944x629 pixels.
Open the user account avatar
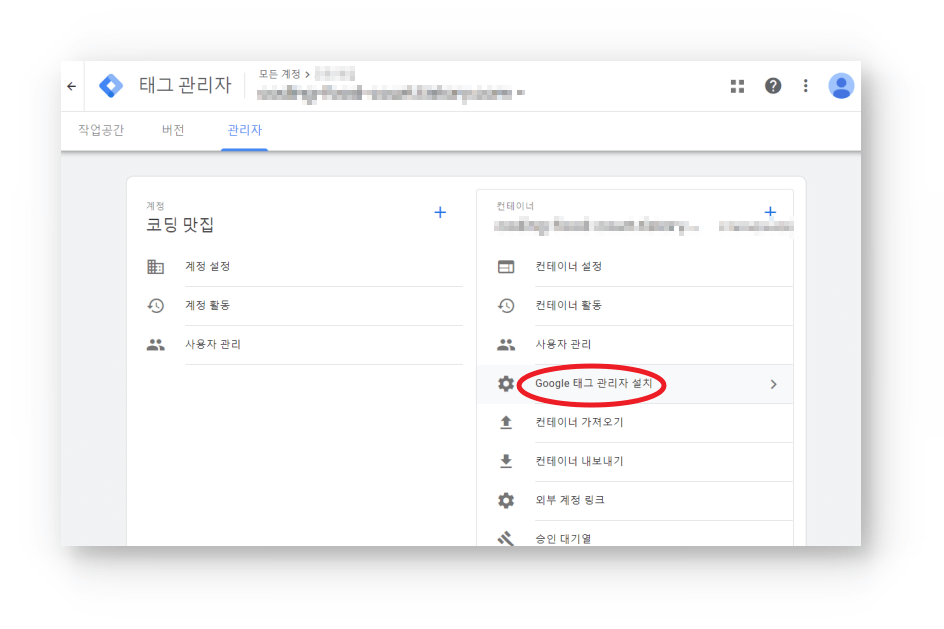840,86
